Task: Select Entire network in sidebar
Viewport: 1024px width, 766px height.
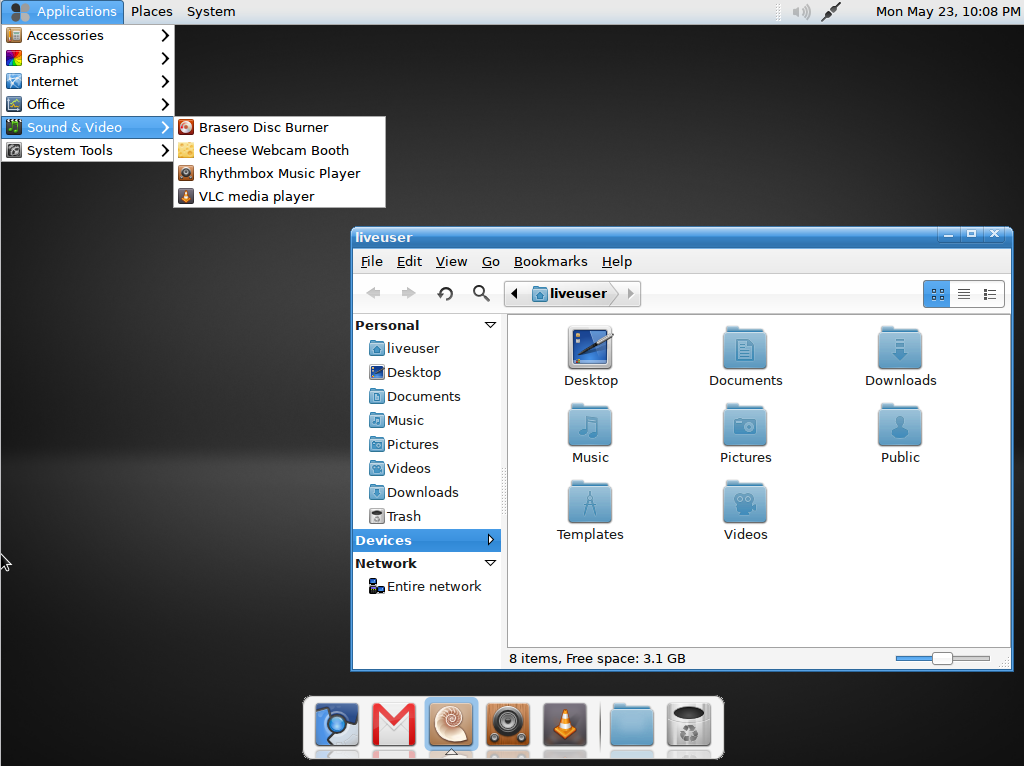Action: 434,586
